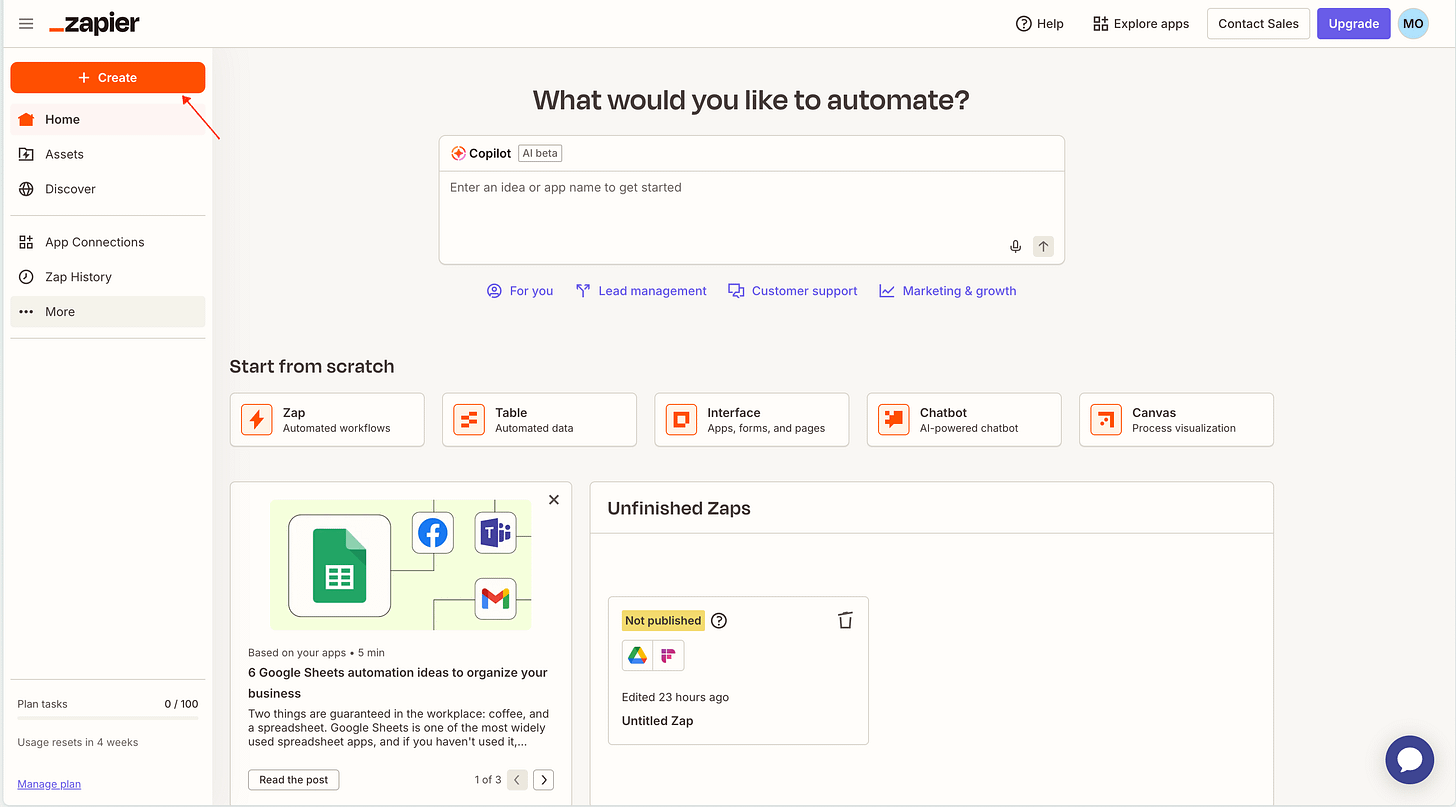Select the Customer support suggestion link
The image size is (1456, 807).
click(793, 291)
